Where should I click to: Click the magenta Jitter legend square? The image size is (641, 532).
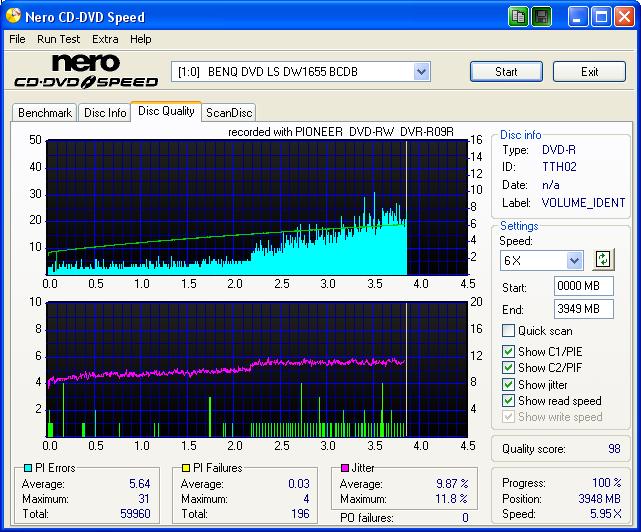(345, 468)
